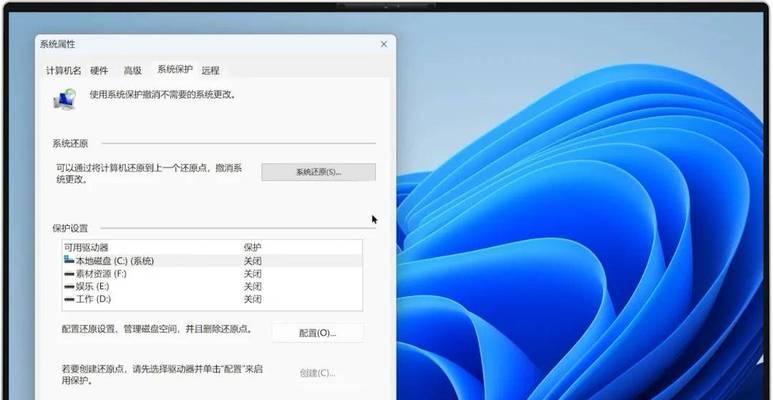Screen dimensions: 773x400
Task: Click the 系统属性 window title
Action: coord(58,44)
